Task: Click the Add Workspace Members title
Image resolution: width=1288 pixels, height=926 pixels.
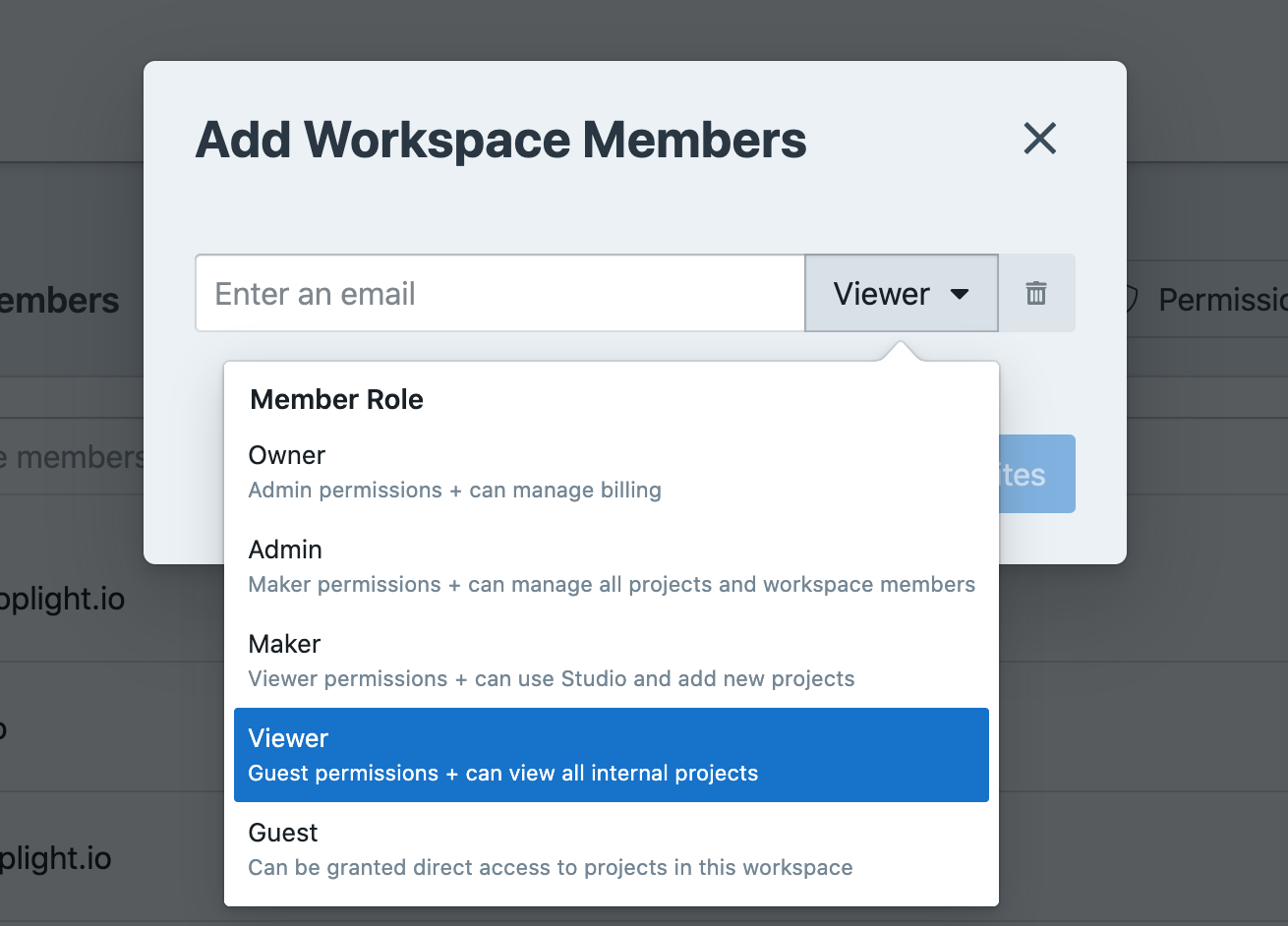Action: pos(500,139)
